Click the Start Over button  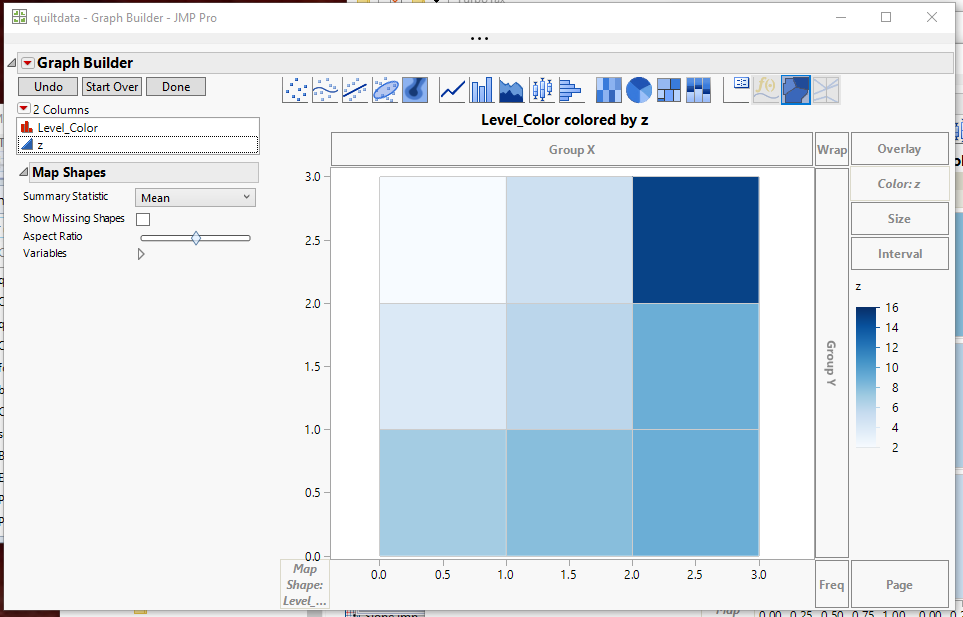point(112,87)
